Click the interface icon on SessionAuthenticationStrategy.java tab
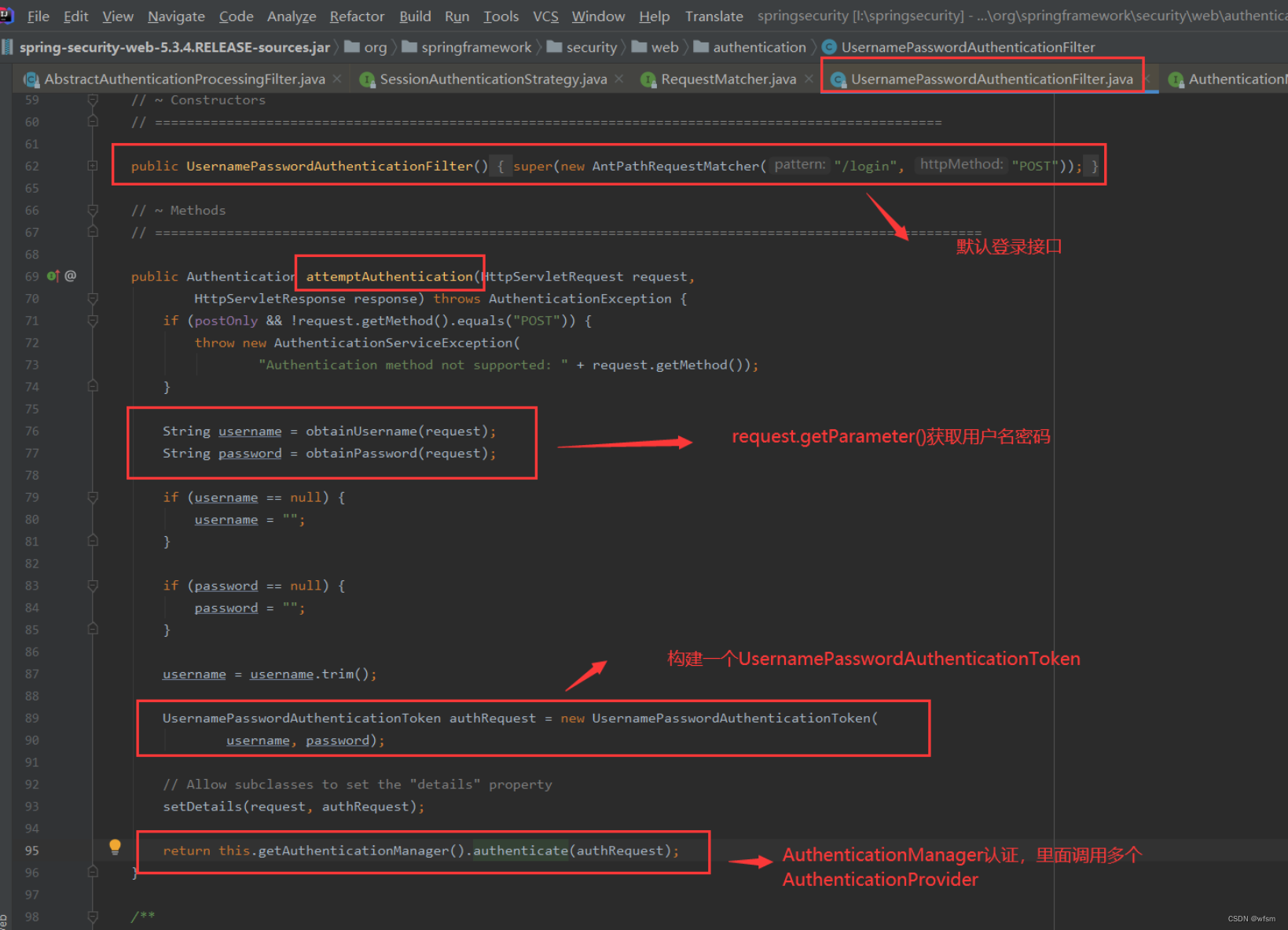This screenshot has height=930, width=1288. click(x=367, y=79)
